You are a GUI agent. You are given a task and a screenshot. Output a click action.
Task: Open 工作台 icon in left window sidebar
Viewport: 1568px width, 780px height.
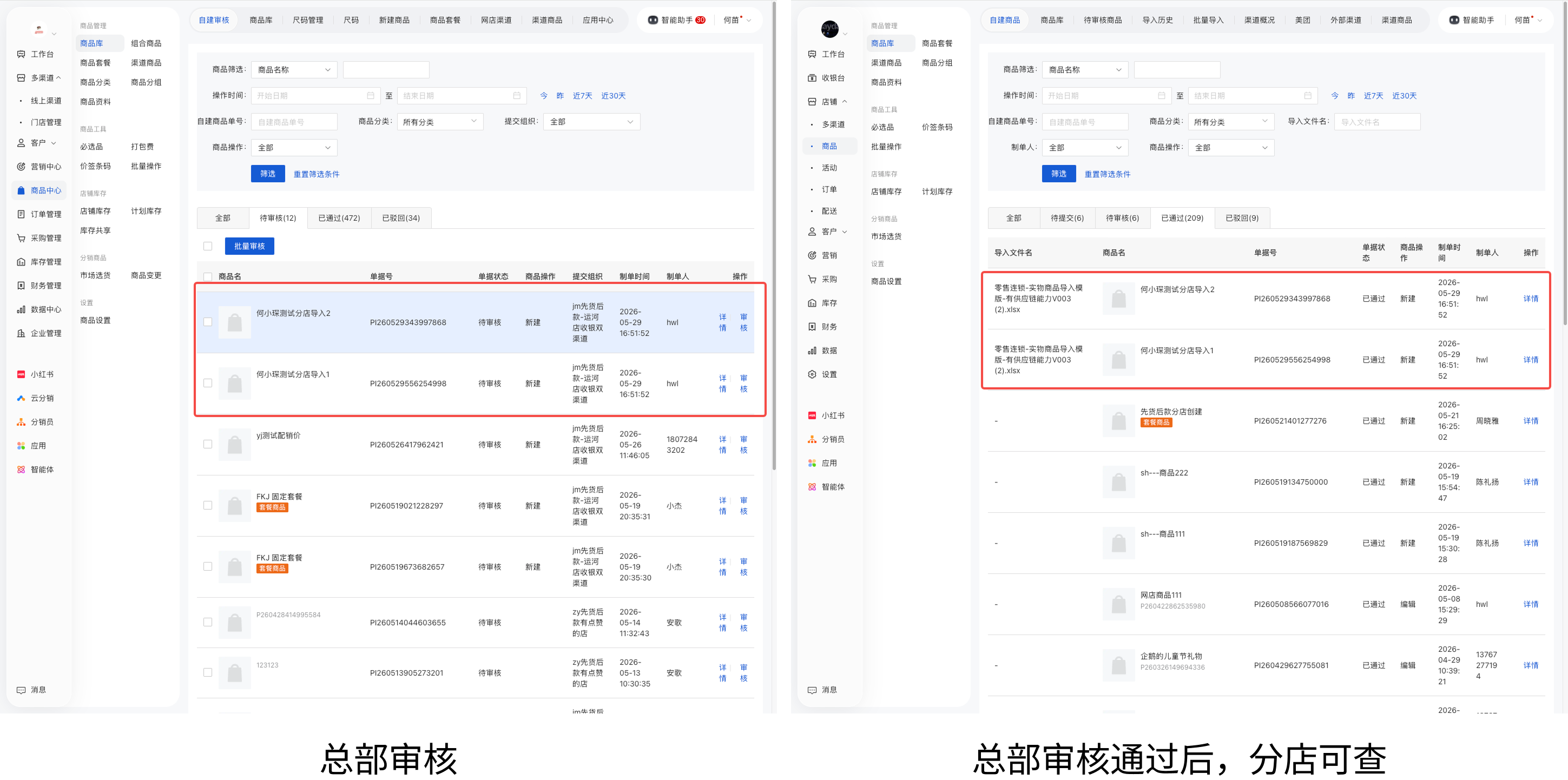click(x=21, y=54)
